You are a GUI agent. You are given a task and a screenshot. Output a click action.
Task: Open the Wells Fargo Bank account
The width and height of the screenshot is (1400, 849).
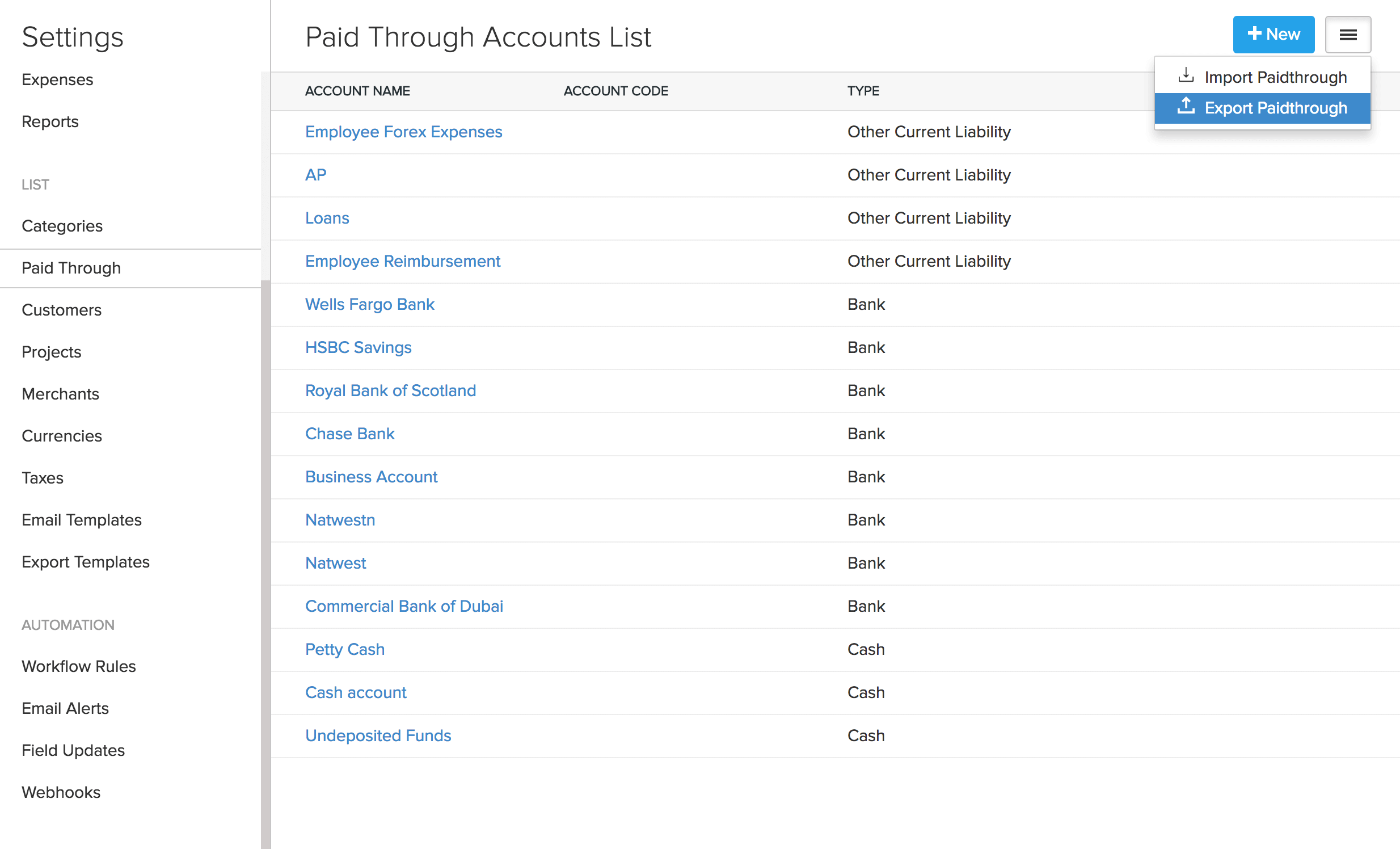coord(370,304)
